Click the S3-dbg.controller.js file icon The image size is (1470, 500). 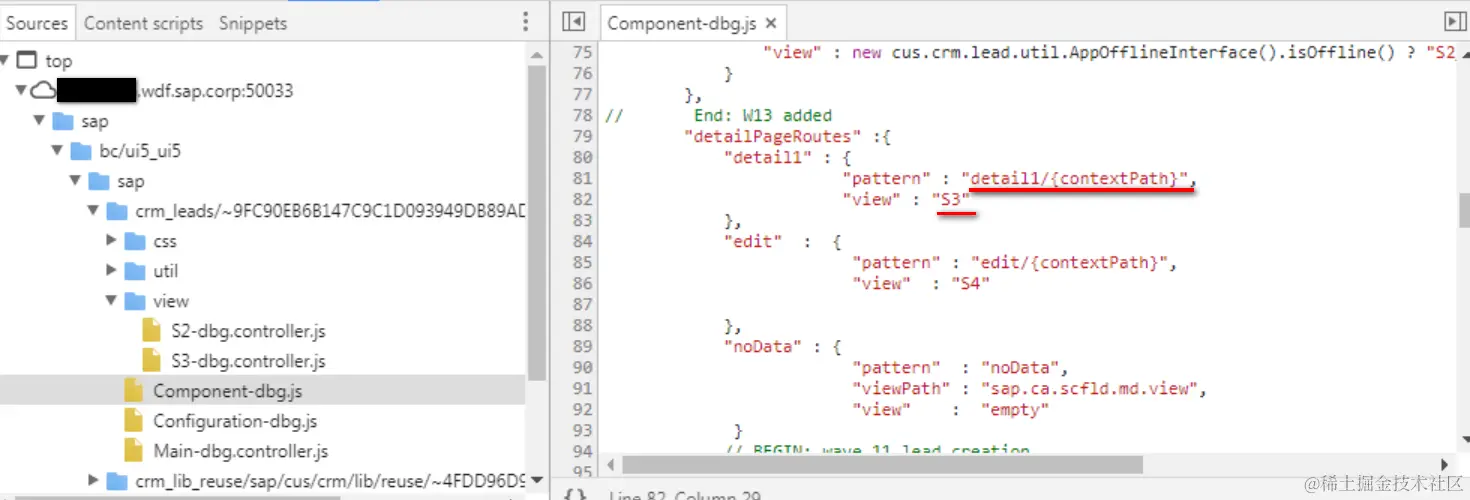click(x=152, y=361)
